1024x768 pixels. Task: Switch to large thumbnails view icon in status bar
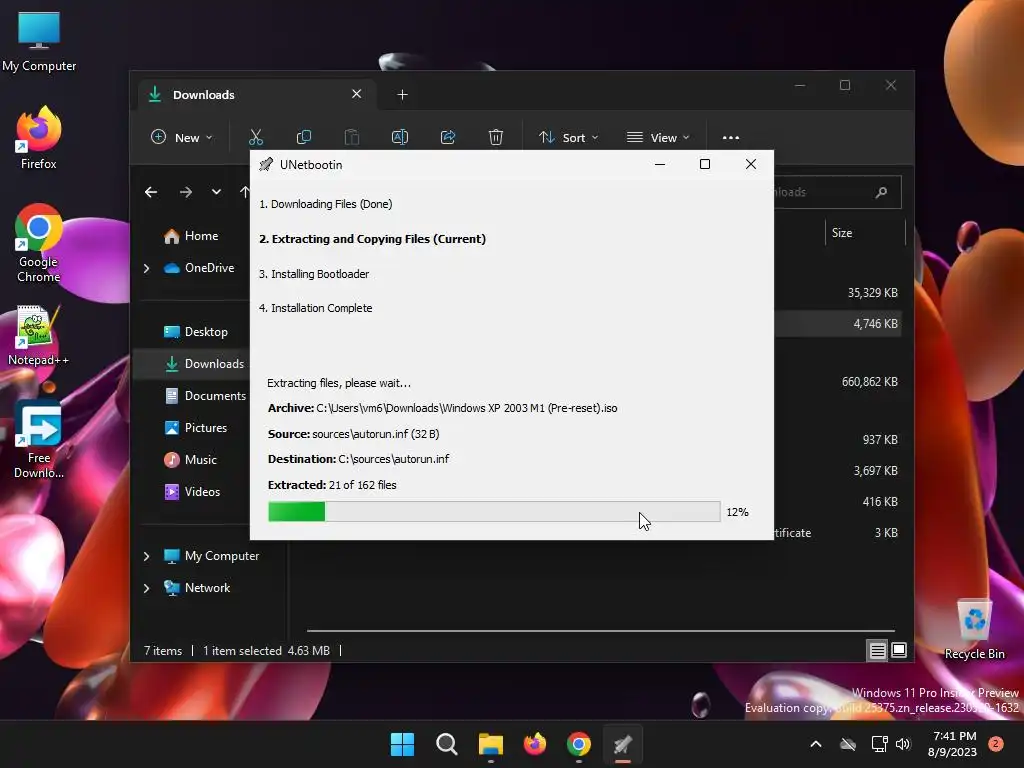click(899, 650)
